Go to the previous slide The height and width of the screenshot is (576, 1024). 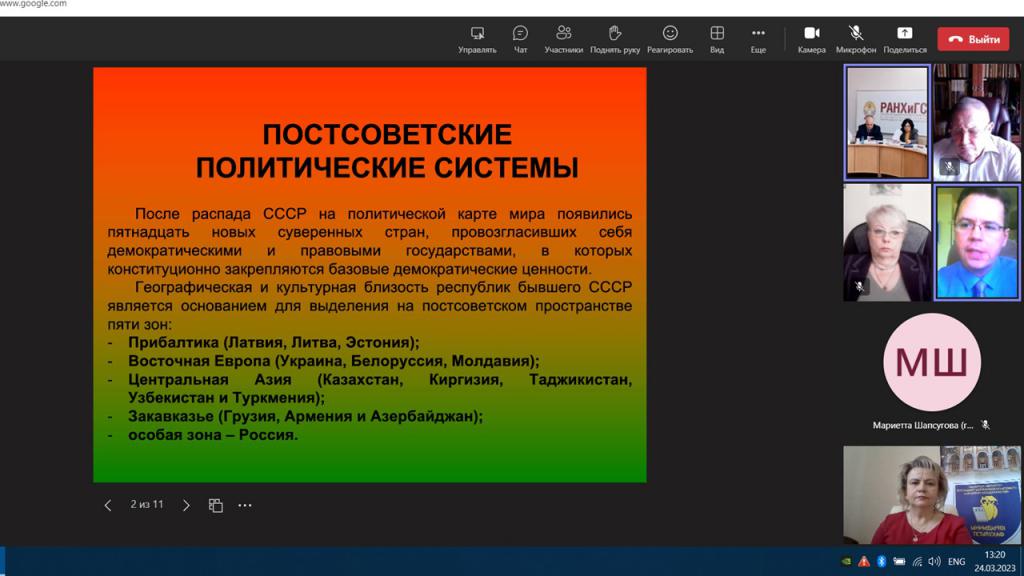point(108,506)
